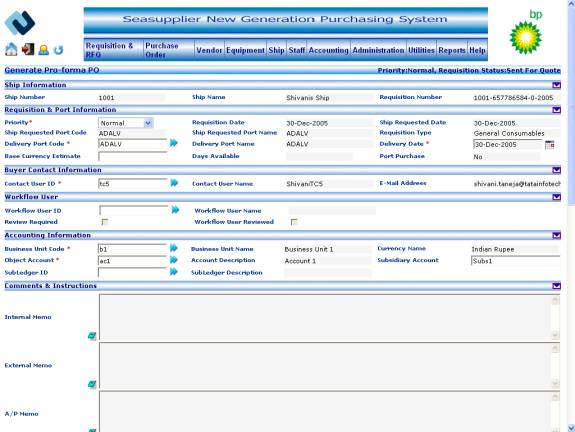Open the home page icon

click(11, 49)
